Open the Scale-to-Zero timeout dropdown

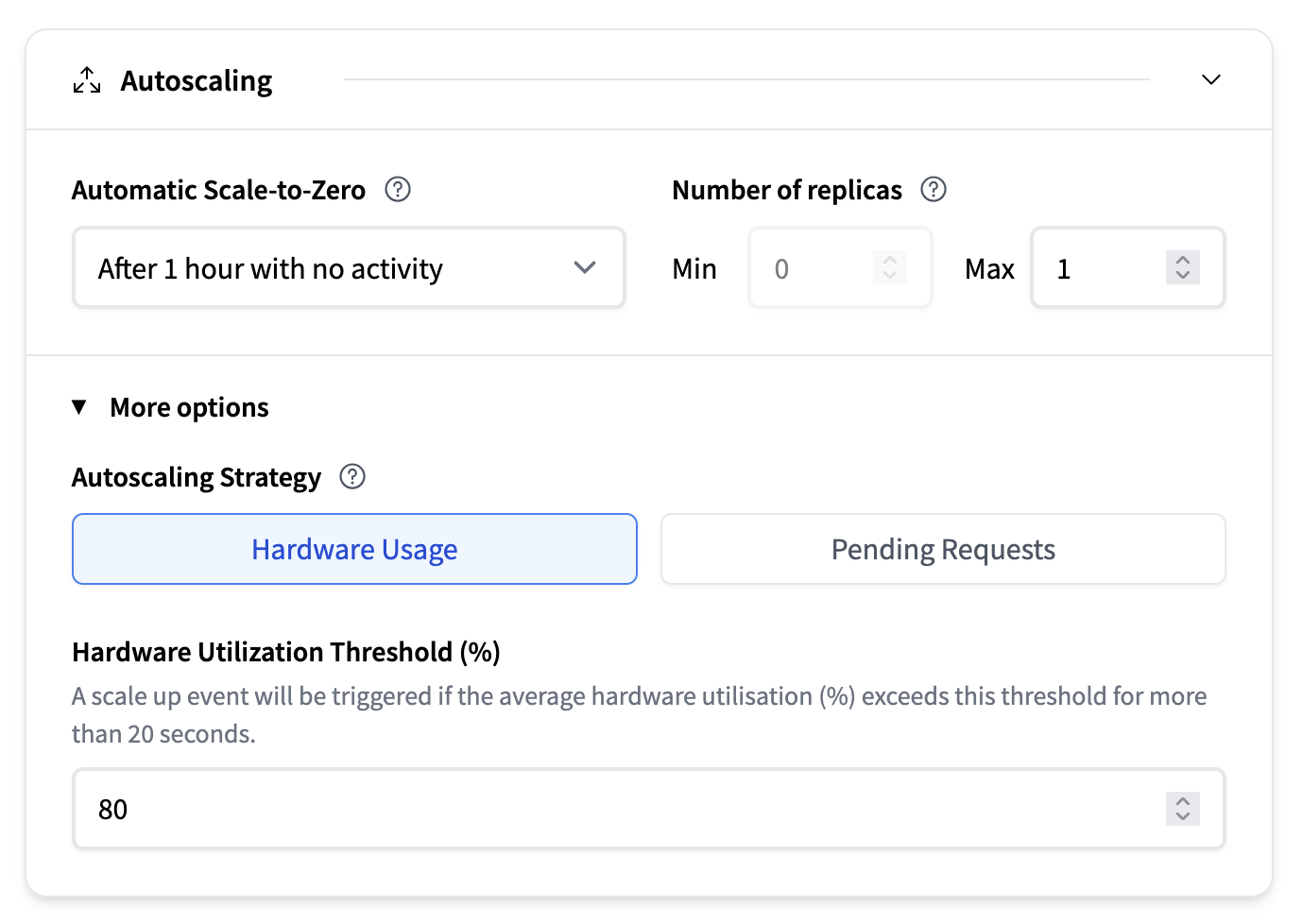point(349,268)
